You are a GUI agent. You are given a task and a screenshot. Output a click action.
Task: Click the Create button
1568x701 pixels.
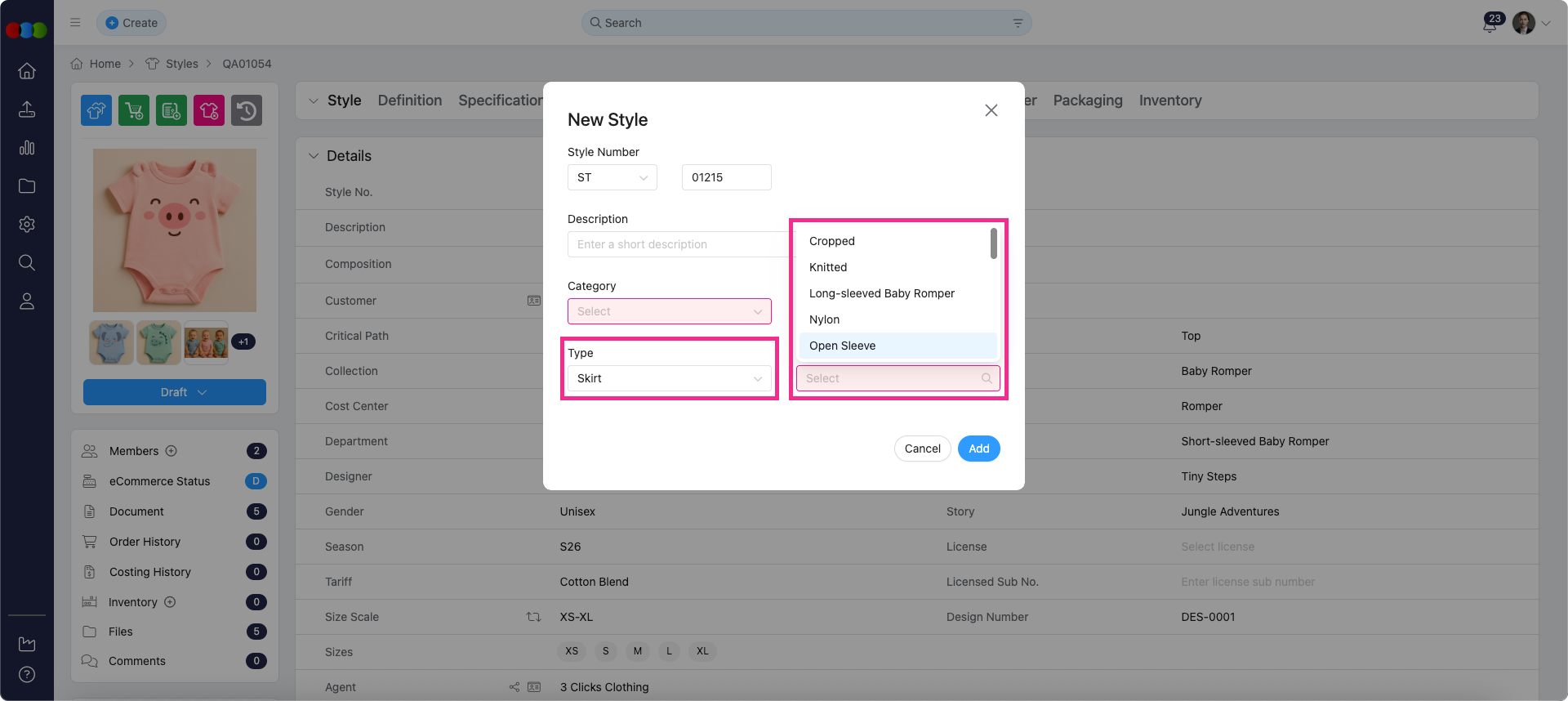point(131,23)
